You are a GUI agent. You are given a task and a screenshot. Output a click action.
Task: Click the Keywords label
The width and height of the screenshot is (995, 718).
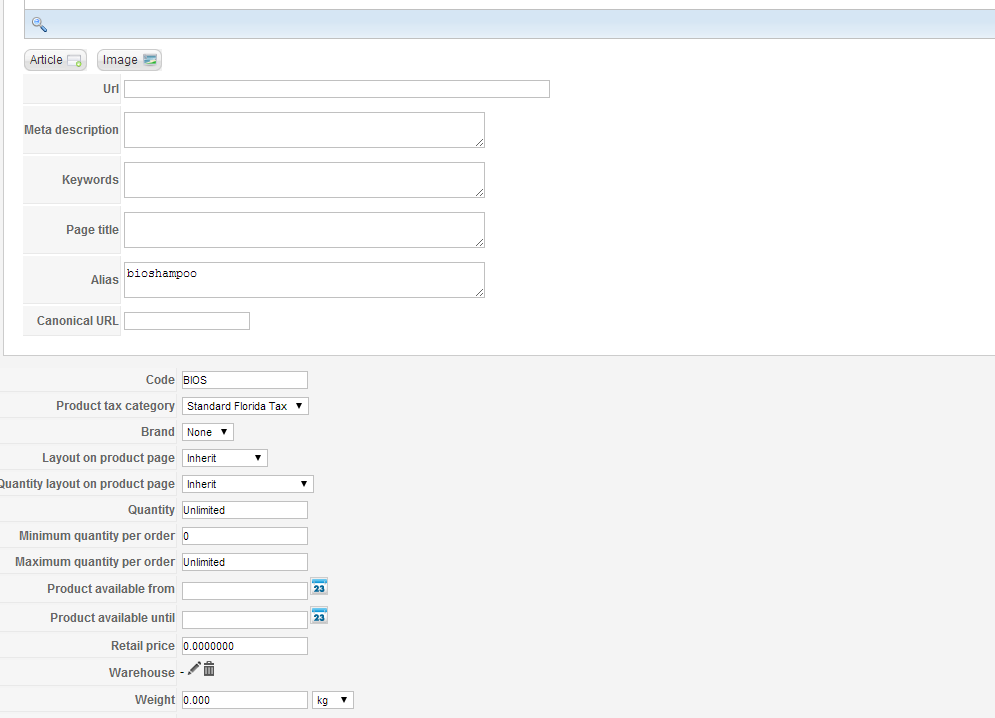click(x=90, y=180)
